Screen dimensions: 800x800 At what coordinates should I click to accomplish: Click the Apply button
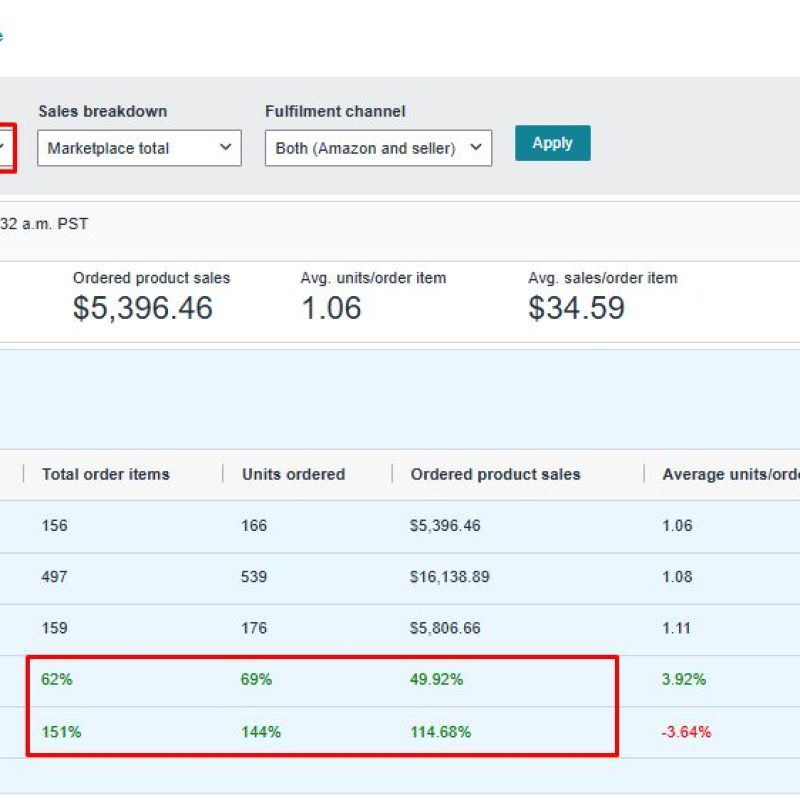click(552, 143)
